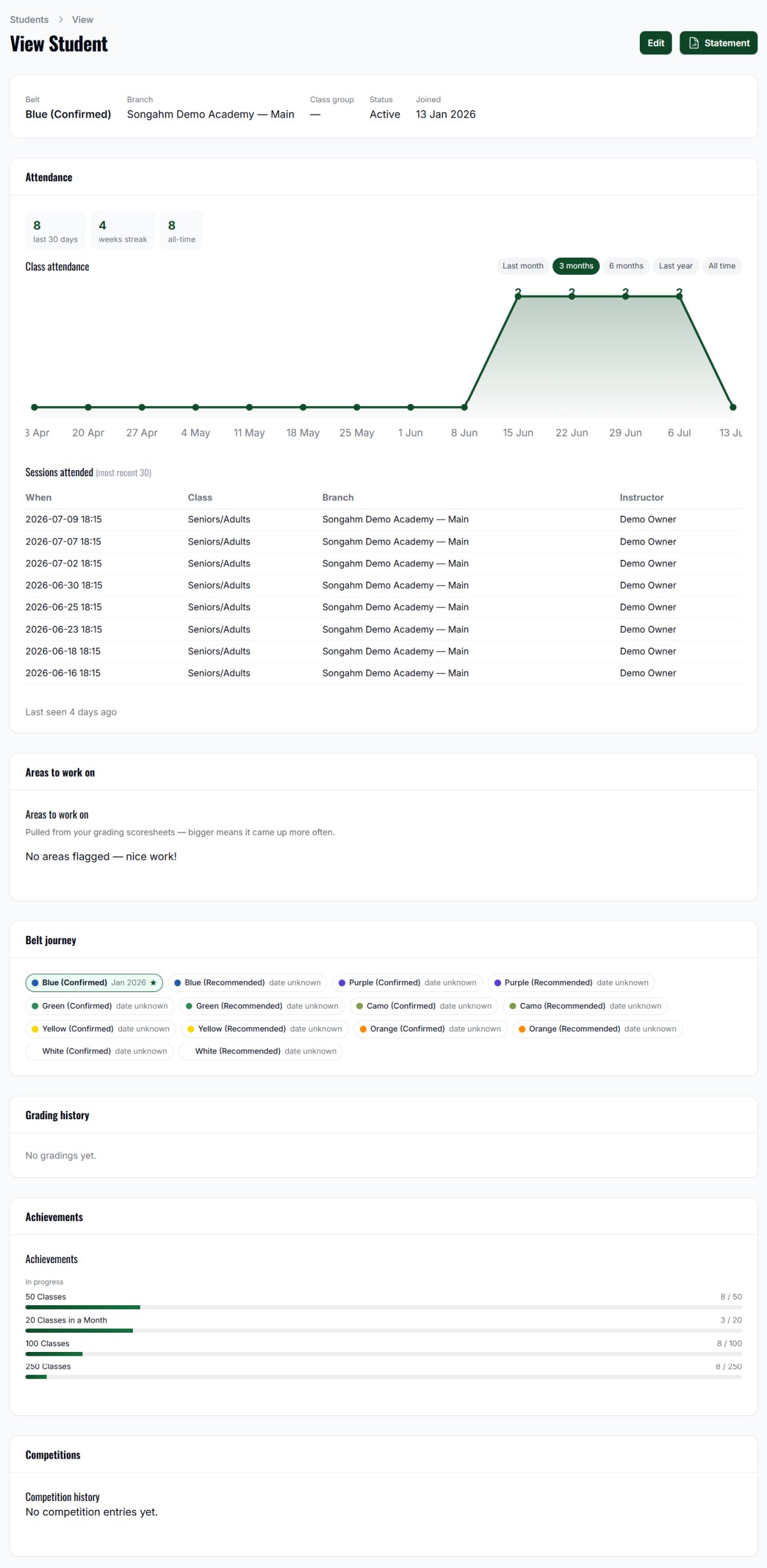Click the document icon on Statement button
The image size is (767, 1568).
[x=693, y=43]
